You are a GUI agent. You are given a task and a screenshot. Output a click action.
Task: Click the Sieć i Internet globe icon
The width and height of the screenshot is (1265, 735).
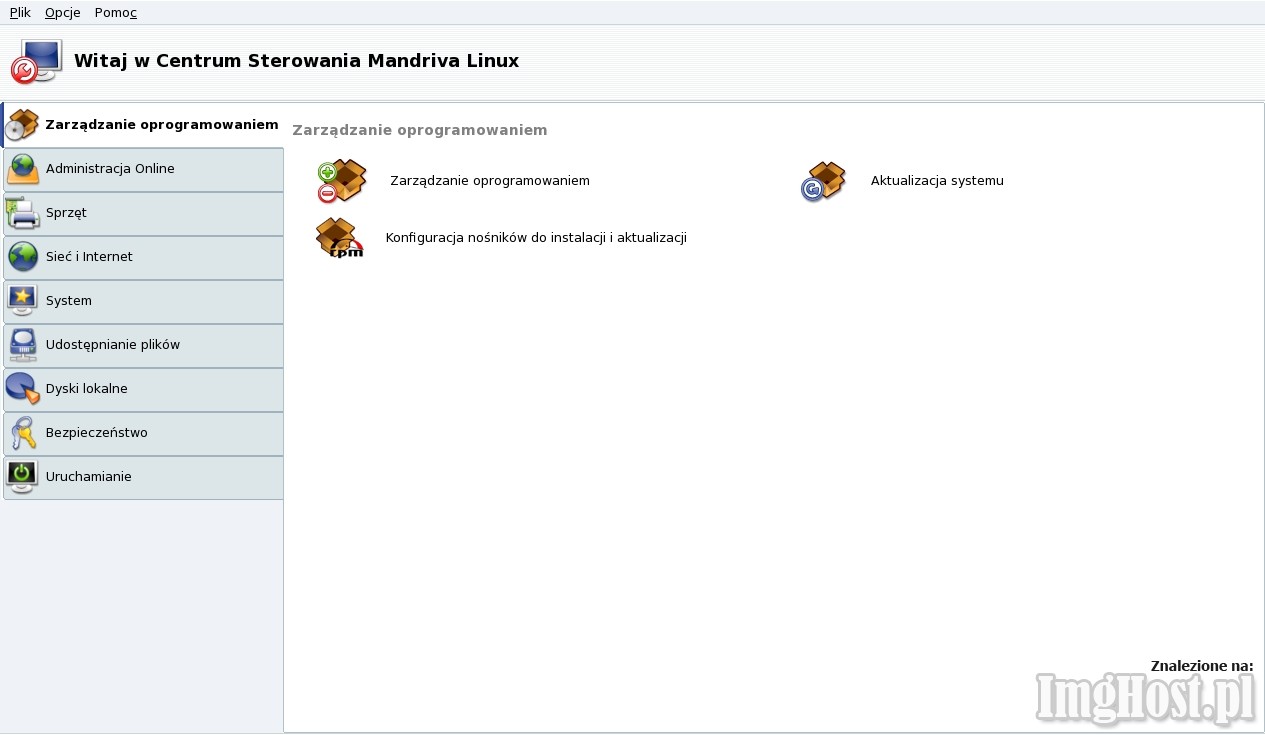[x=22, y=257]
